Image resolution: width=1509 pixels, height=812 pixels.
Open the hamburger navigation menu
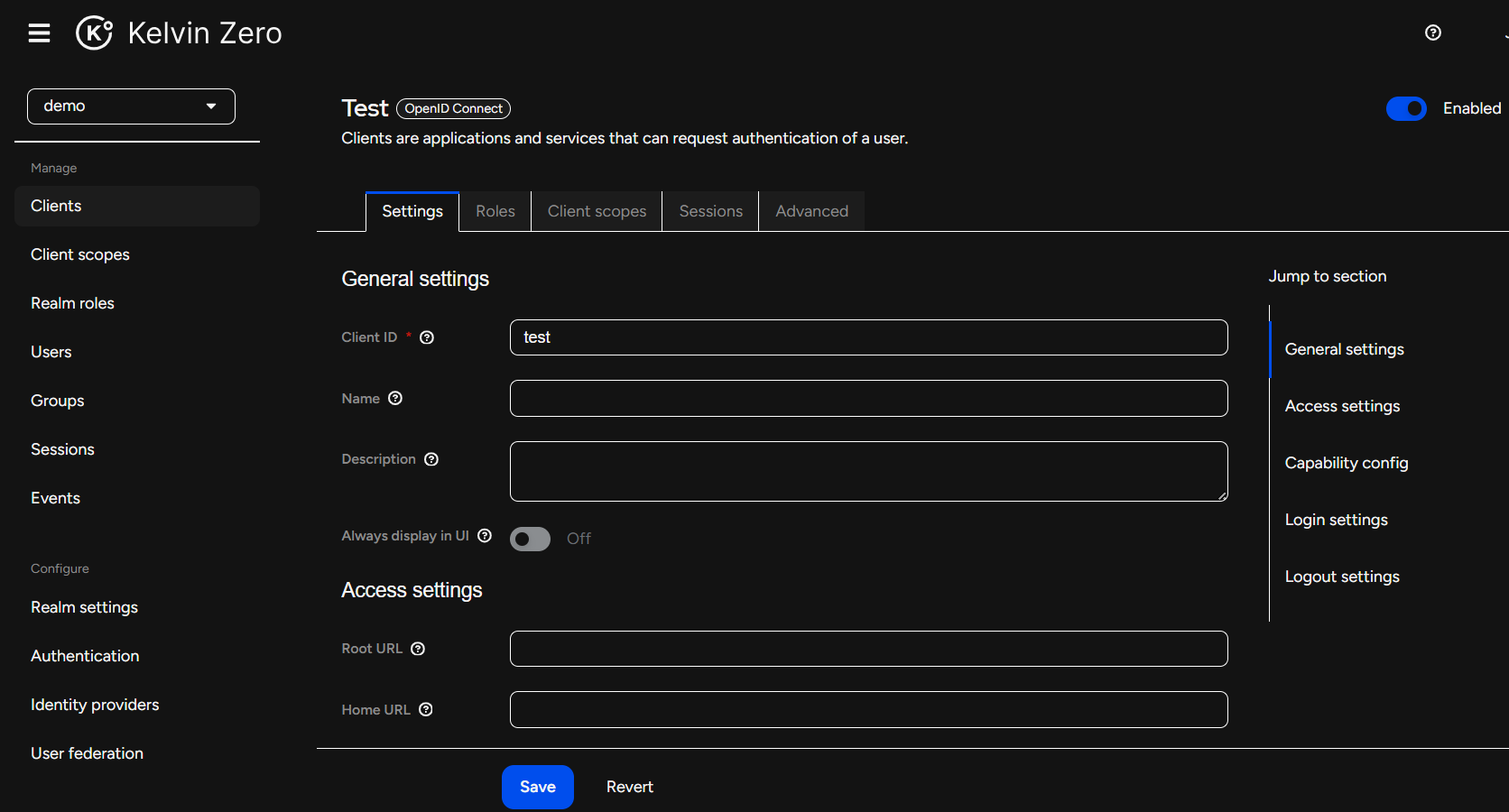[39, 32]
